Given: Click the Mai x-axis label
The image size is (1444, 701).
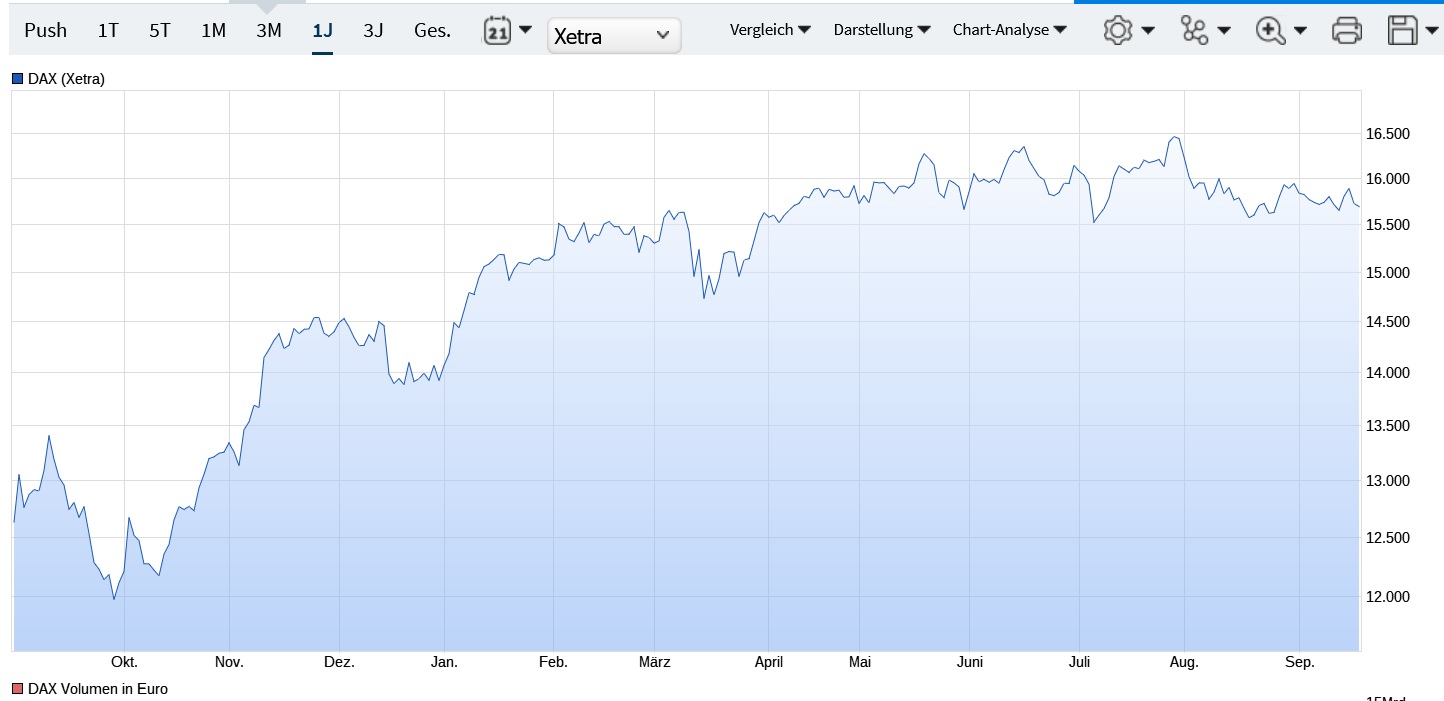Looking at the screenshot, I should pos(860,662).
